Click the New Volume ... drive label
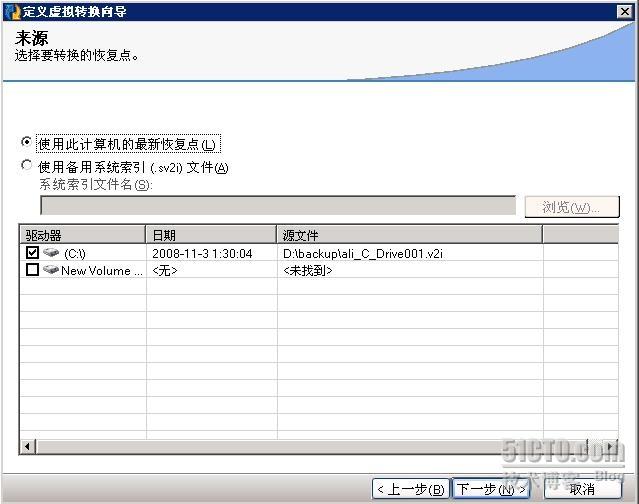639x504 pixels. point(102,271)
